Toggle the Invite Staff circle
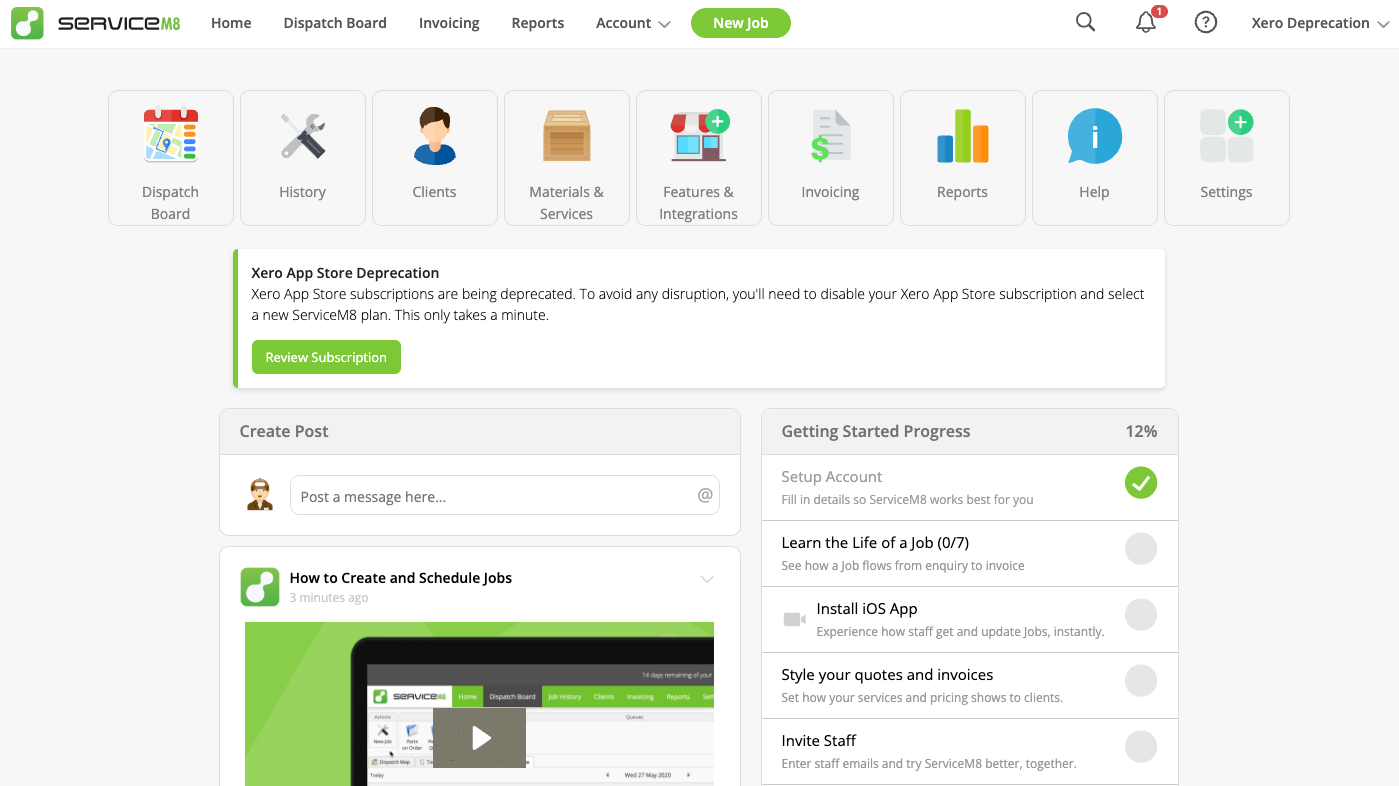This screenshot has height=786, width=1399. [1141, 747]
